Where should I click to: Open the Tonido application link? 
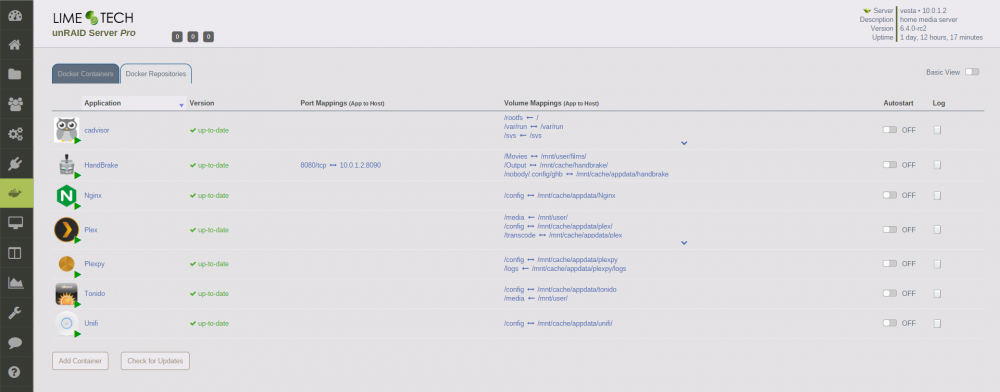click(94, 293)
